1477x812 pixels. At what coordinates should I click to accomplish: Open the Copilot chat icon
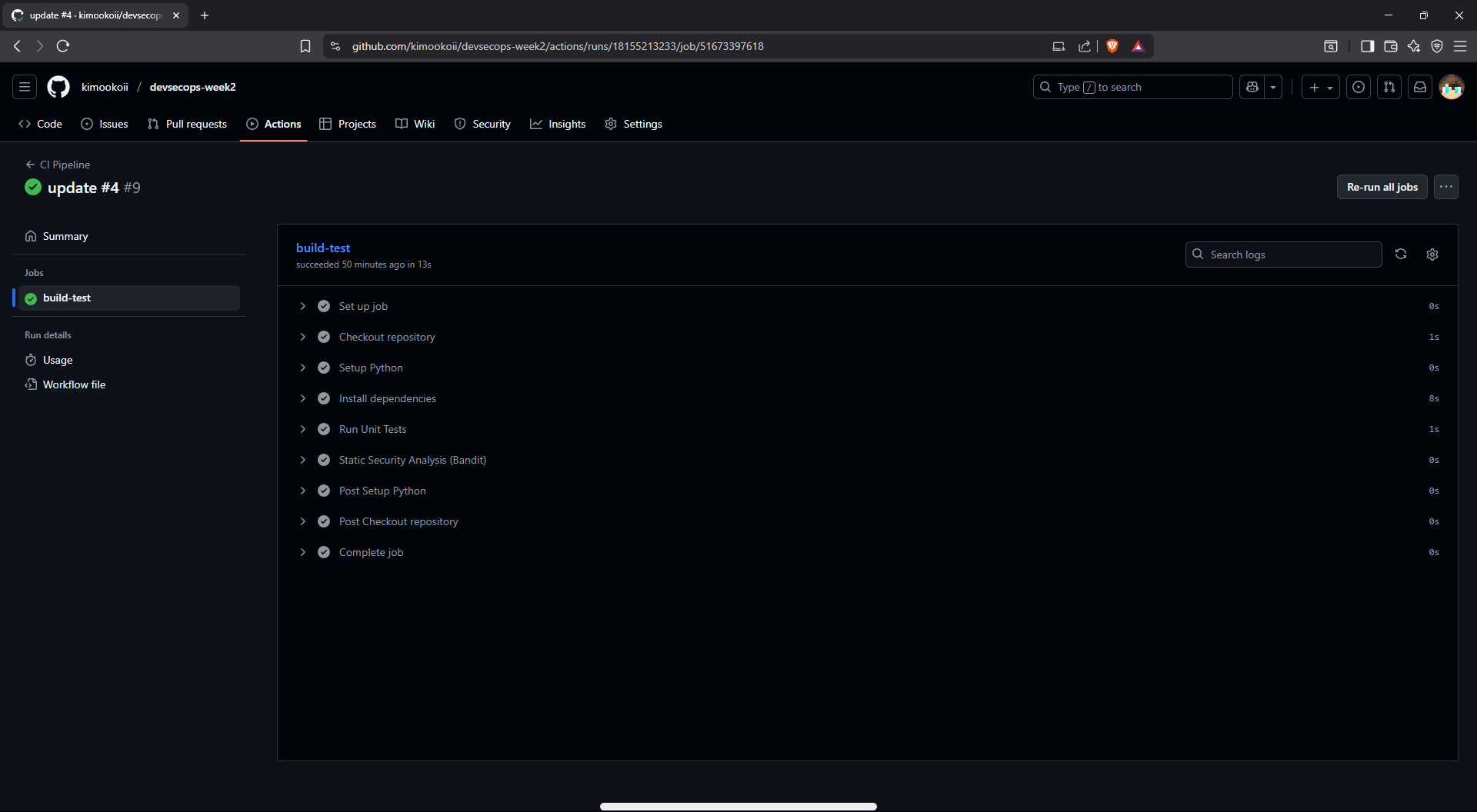(1252, 87)
